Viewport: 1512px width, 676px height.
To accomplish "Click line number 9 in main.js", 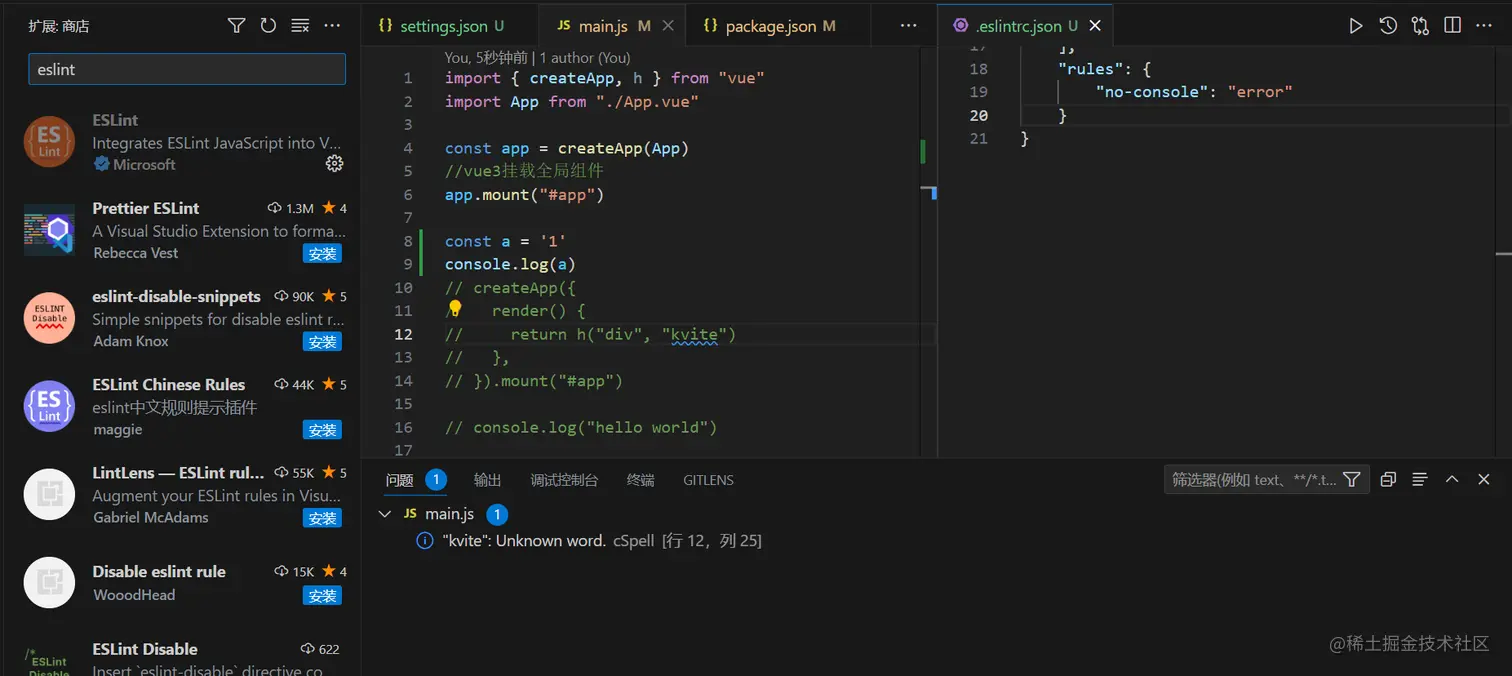I will (x=407, y=264).
